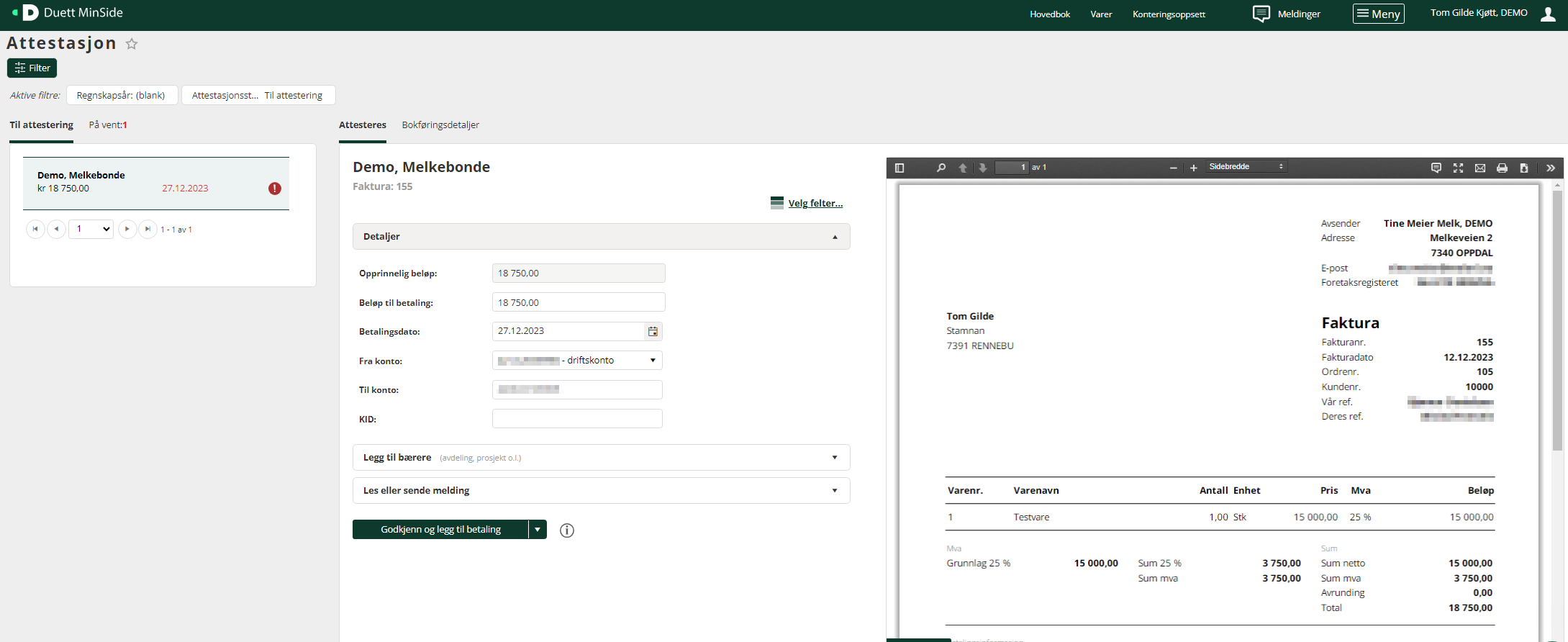The height and width of the screenshot is (642, 1568).
Task: Expand the Legg til bærere section
Action: (601, 458)
